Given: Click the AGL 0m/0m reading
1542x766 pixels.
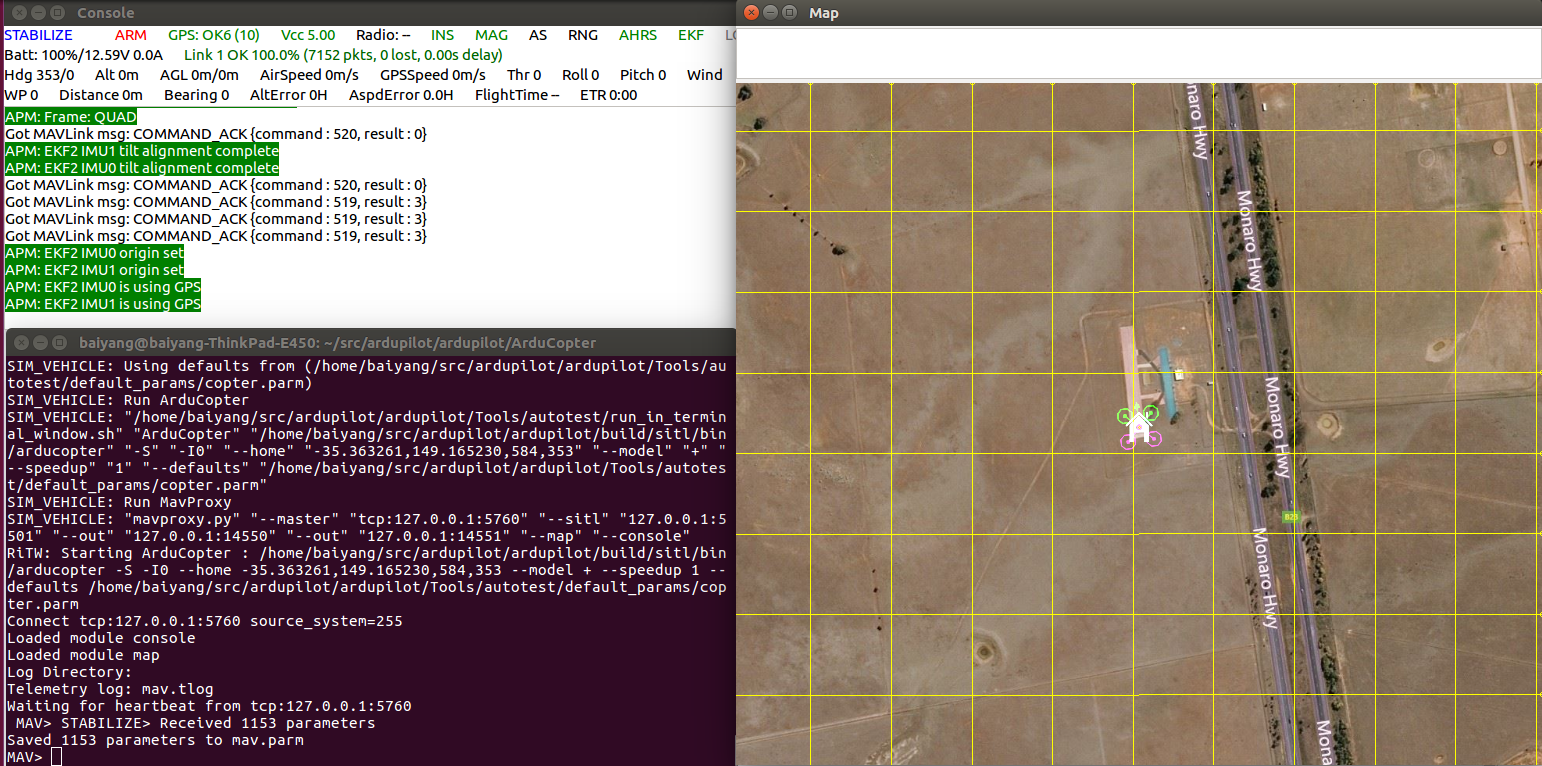Looking at the screenshot, I should [199, 75].
